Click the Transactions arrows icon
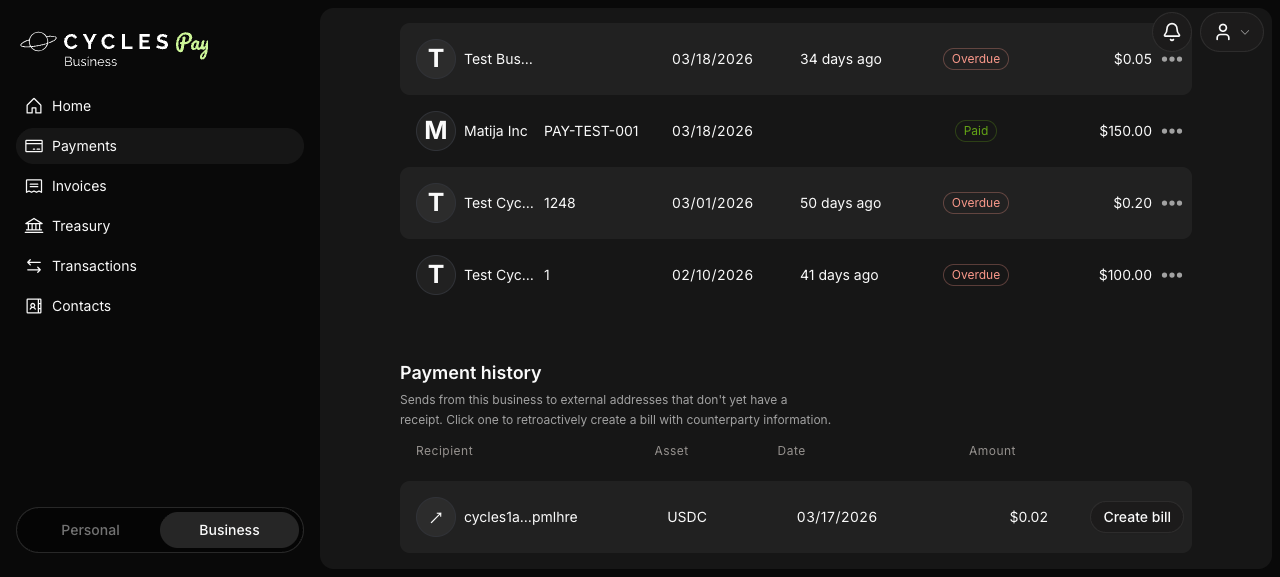Viewport: 1280px width, 577px height. (x=34, y=266)
